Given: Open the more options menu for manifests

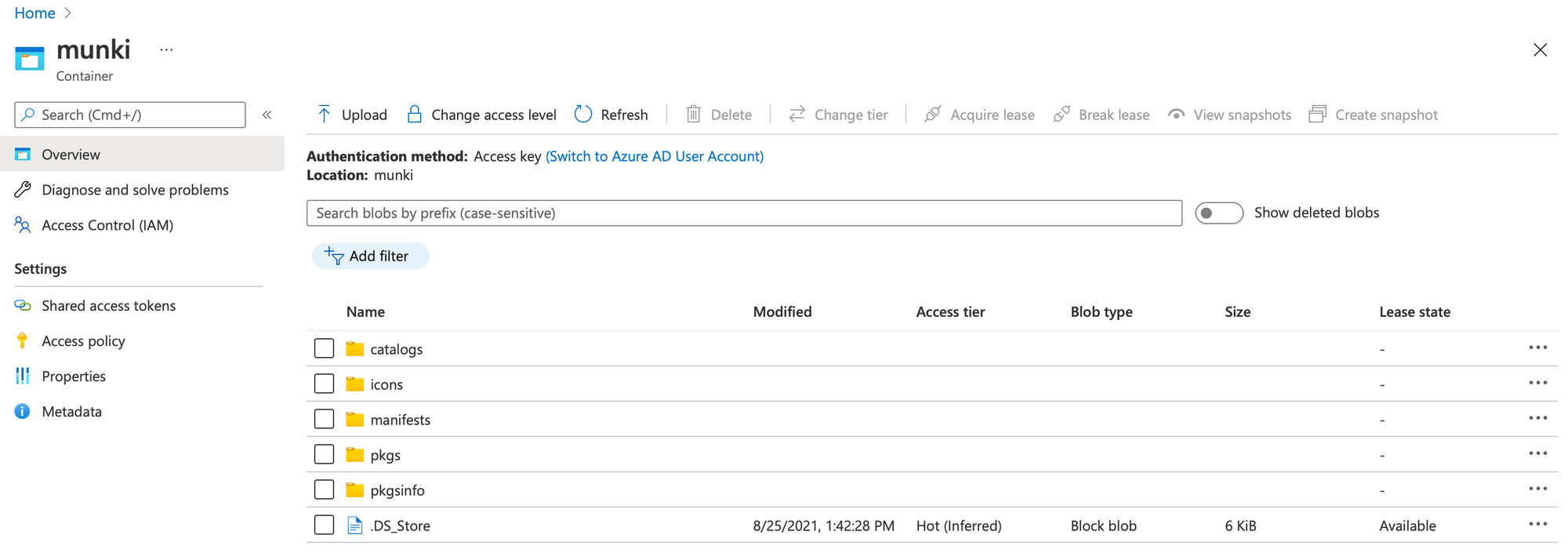Looking at the screenshot, I should pyautogui.click(x=1537, y=418).
